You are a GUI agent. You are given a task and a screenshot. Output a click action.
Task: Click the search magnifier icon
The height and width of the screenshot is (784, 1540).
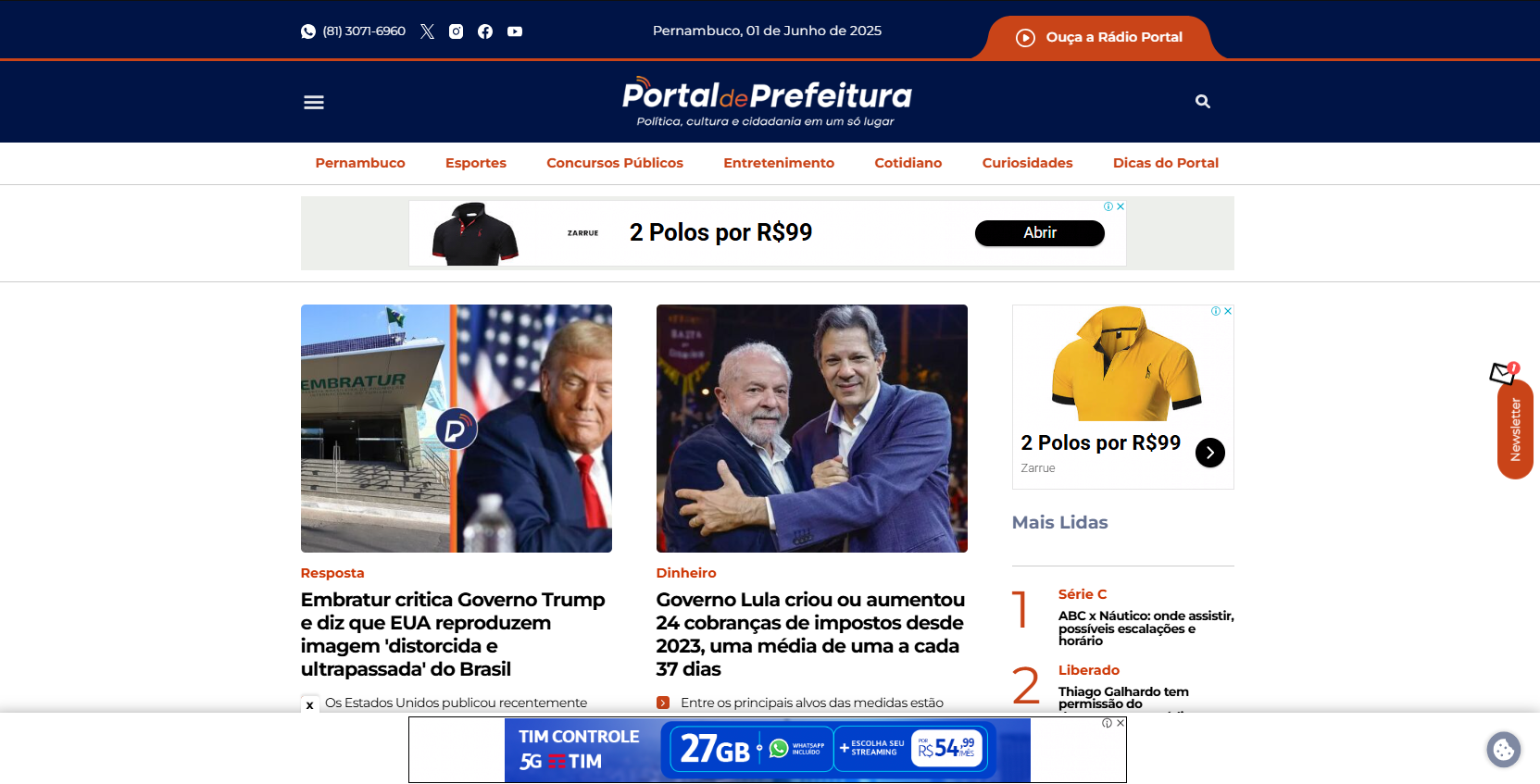1203,102
